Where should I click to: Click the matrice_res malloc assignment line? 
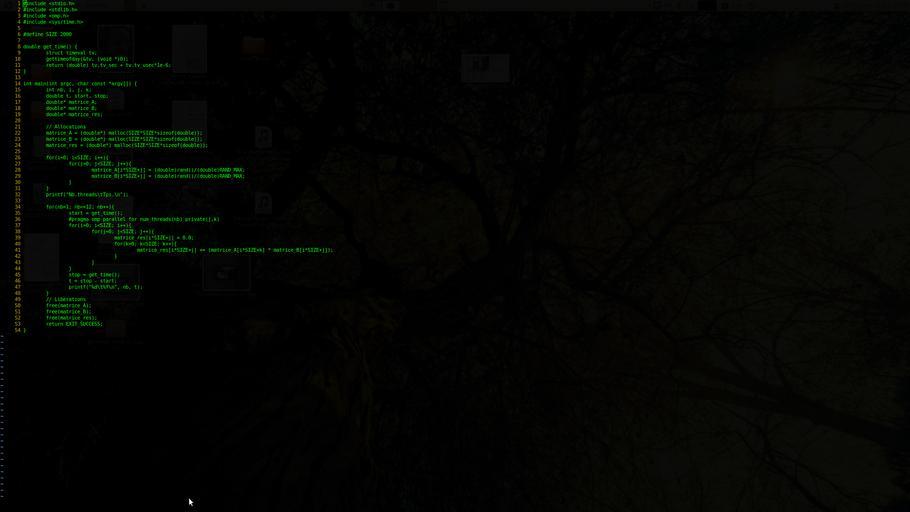pos(126,145)
